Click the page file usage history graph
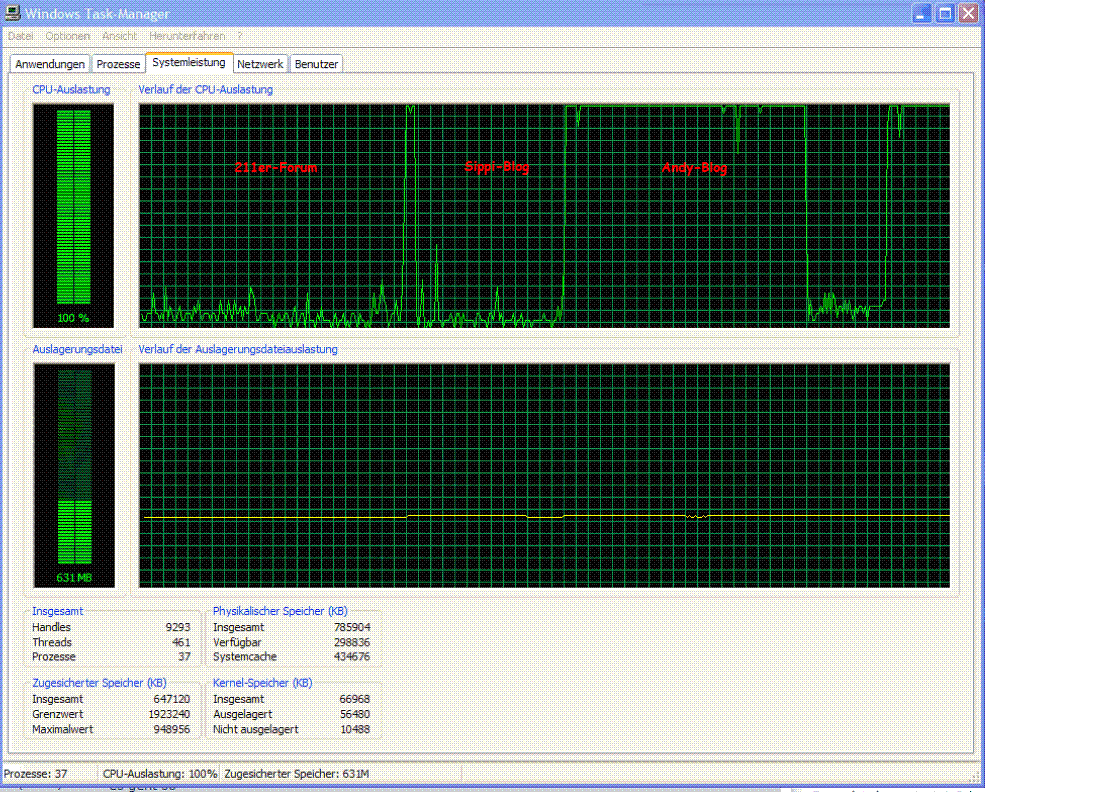The width and height of the screenshot is (1102, 792). (545, 475)
